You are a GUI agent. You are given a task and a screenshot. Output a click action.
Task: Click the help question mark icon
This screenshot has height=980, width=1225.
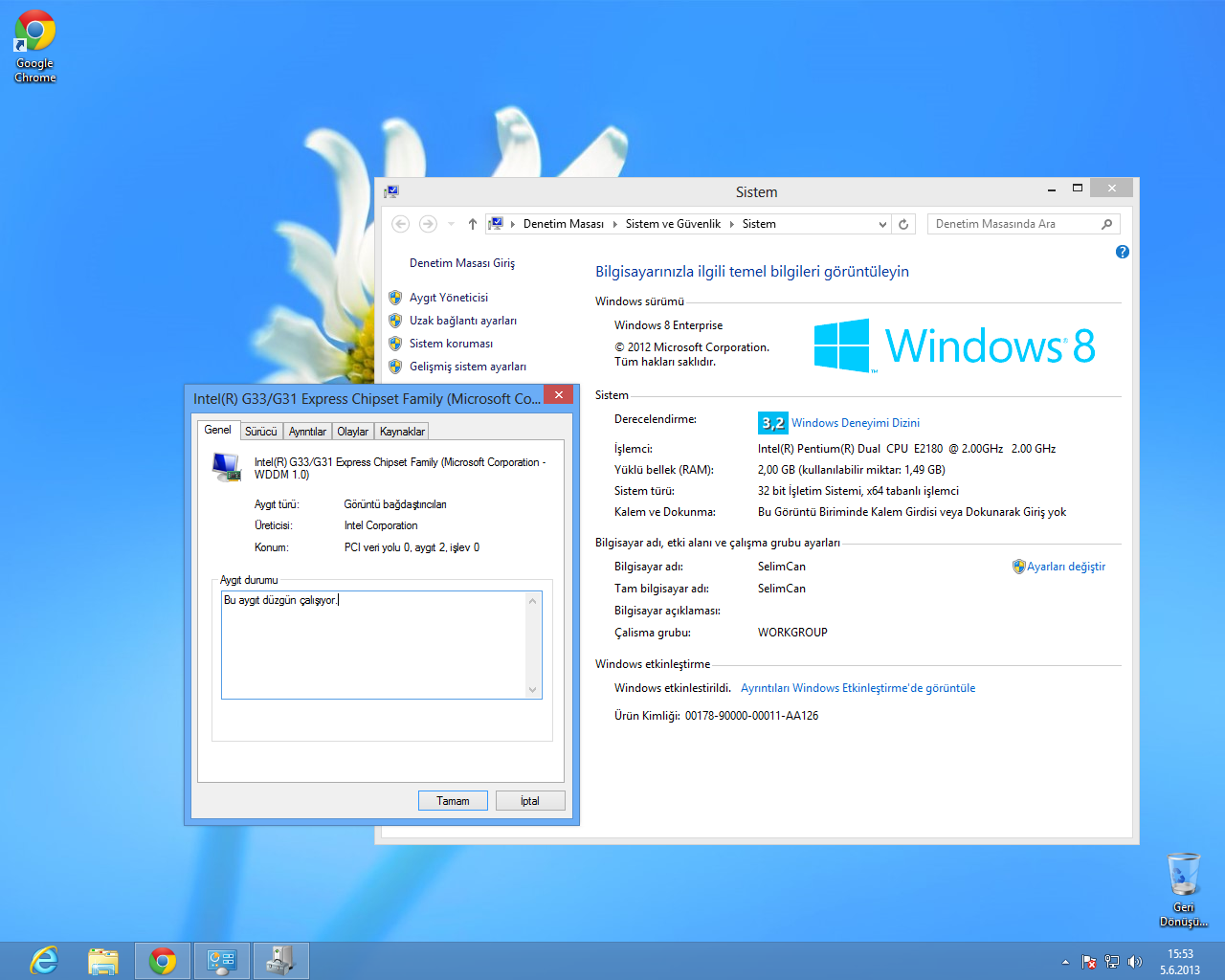click(x=1123, y=252)
